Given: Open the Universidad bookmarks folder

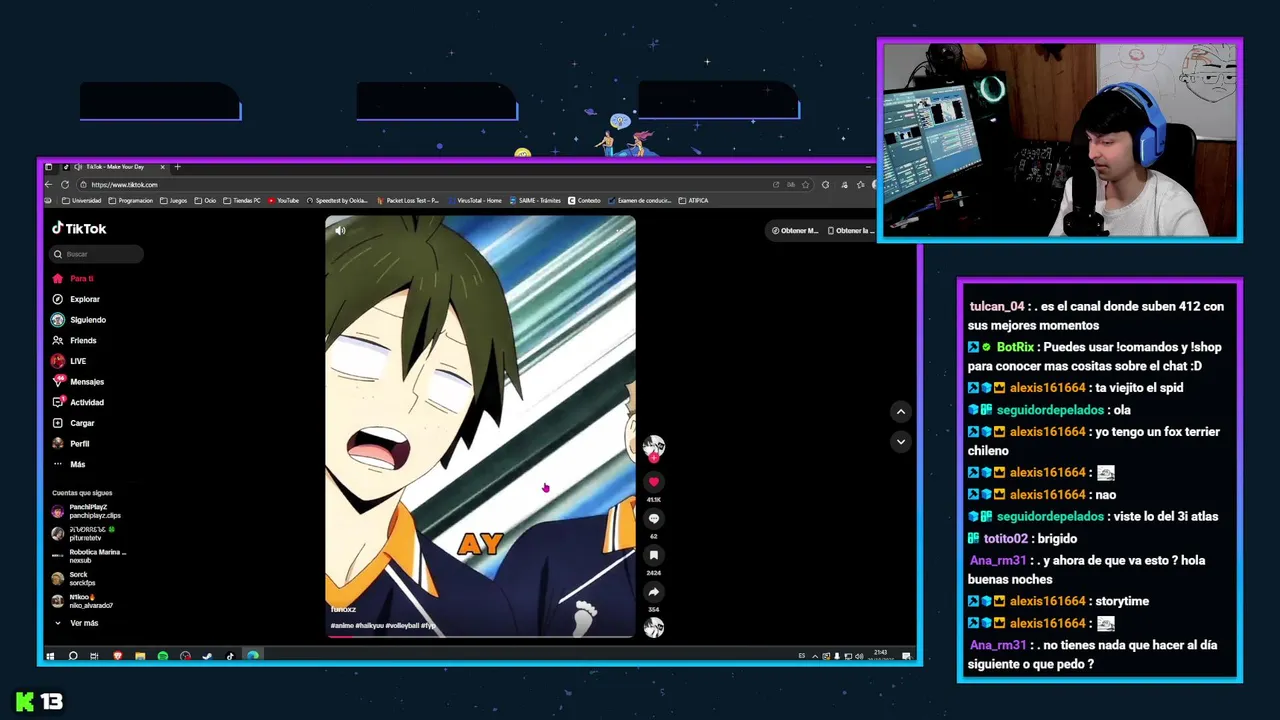Looking at the screenshot, I should point(81,201).
